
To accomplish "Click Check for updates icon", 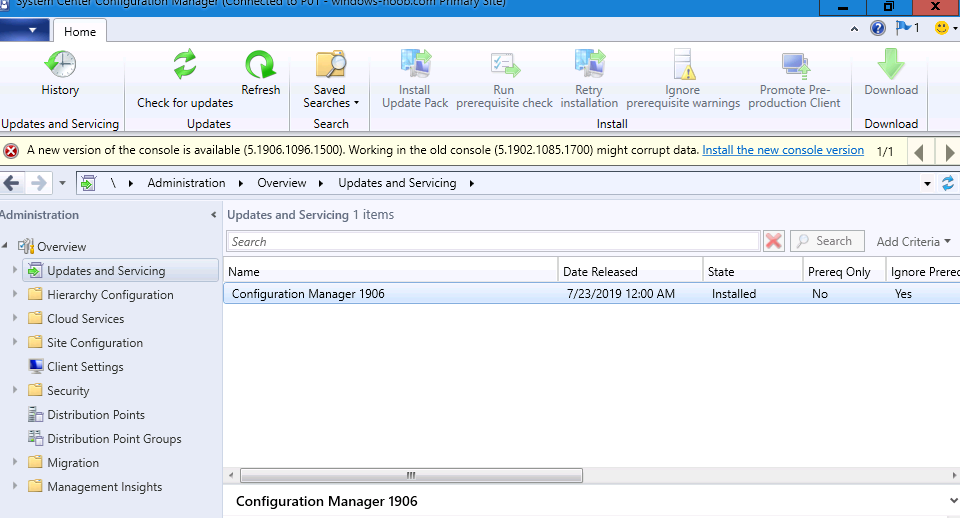I will (185, 65).
